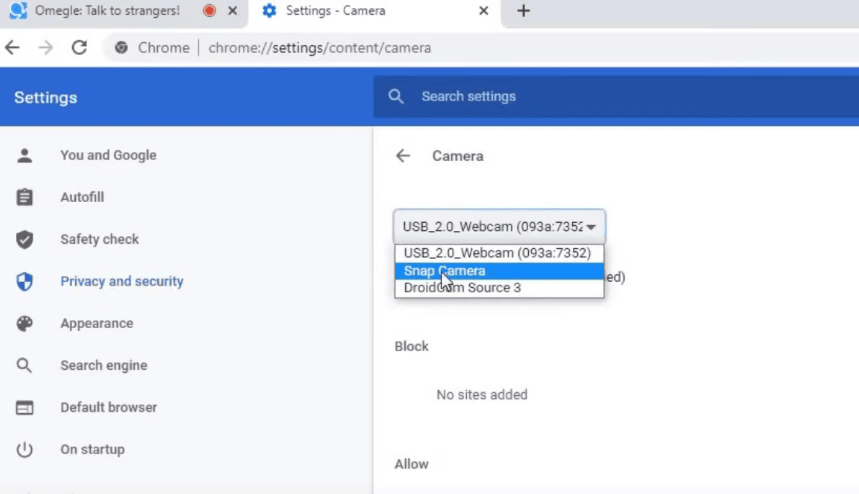This screenshot has height=494, width=859.
Task: Click the Camera page heading
Action: pos(458,156)
